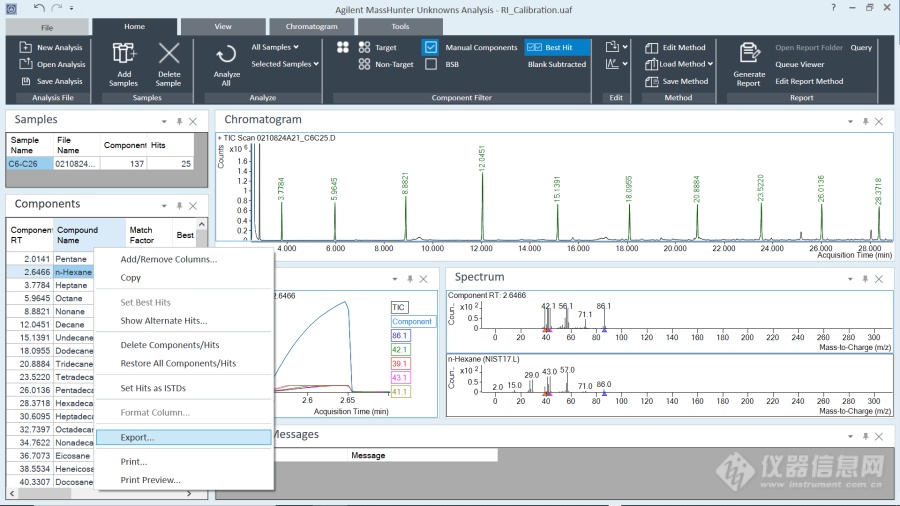This screenshot has width=900, height=506.
Task: Select the C6-C26 sample row
Action: tap(100, 164)
